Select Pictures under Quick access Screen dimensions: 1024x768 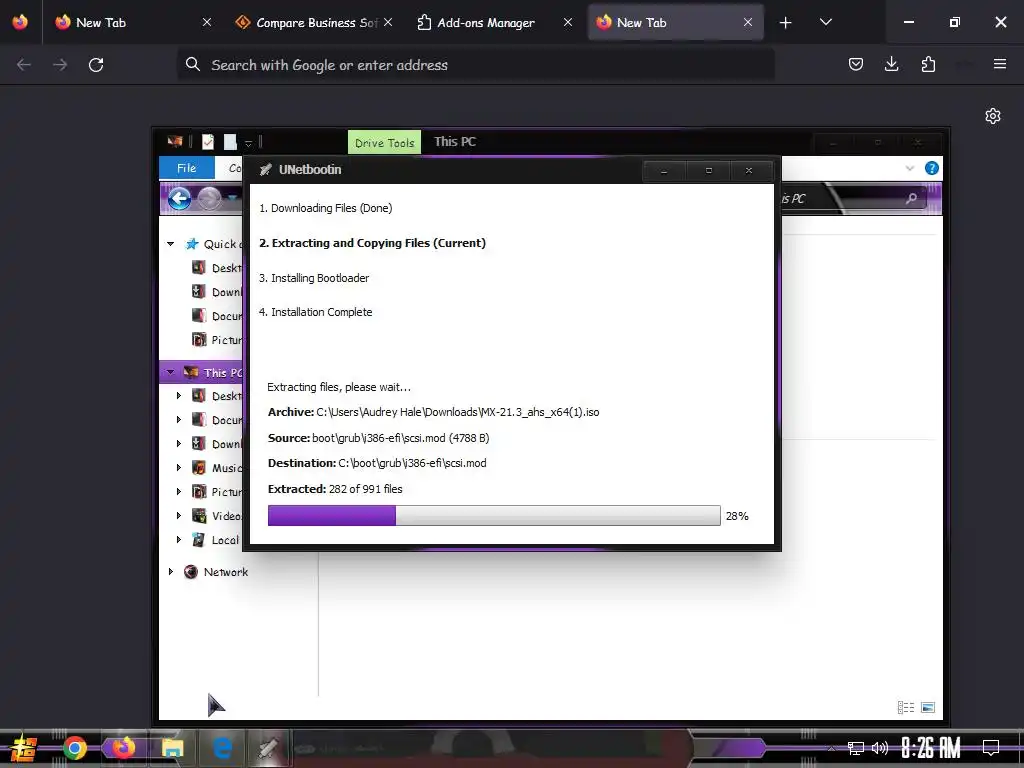(217, 340)
